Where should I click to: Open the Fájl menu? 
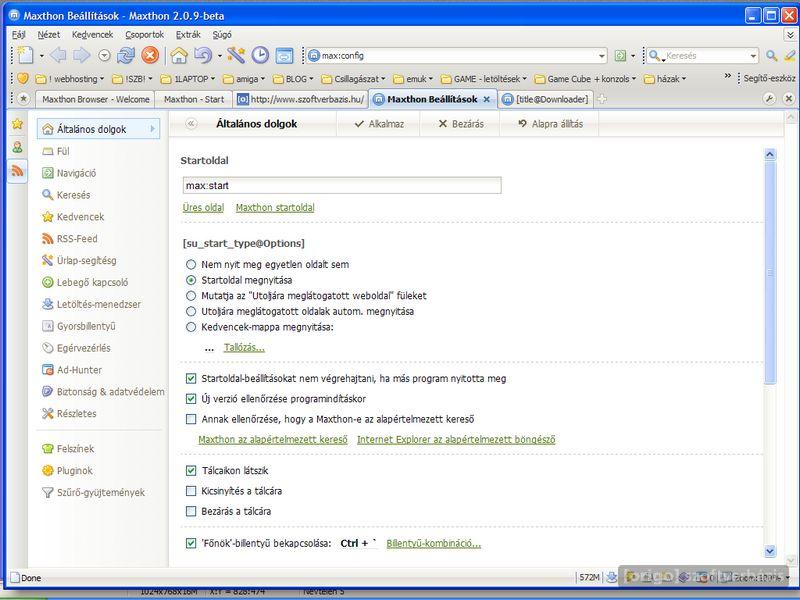point(18,35)
